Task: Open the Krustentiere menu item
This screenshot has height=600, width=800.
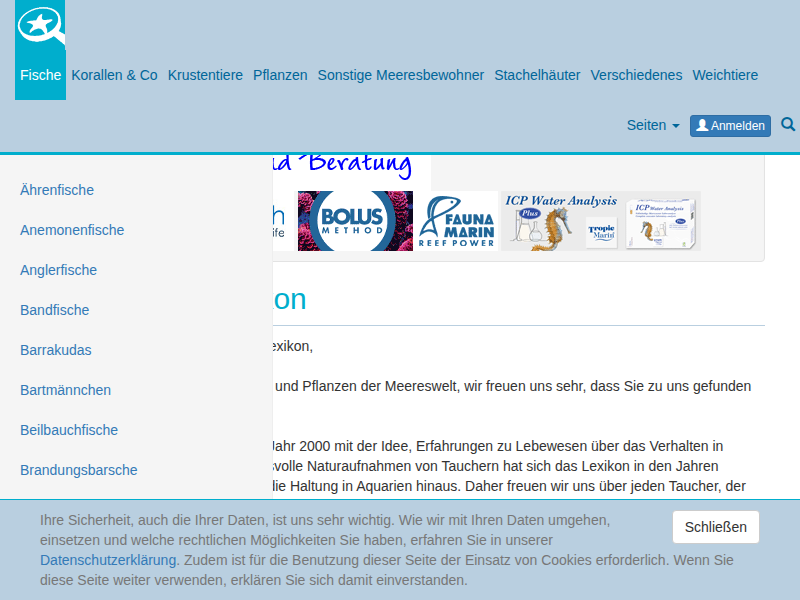Action: tap(205, 75)
